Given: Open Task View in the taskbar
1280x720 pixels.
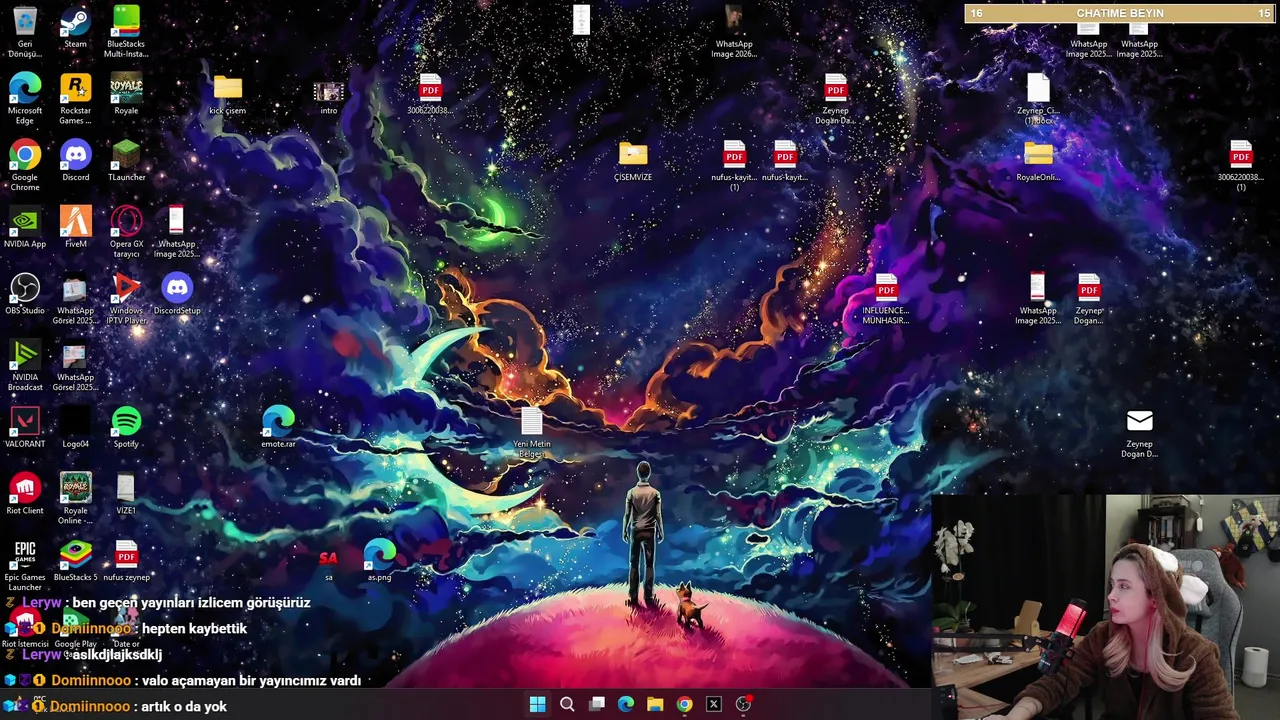Looking at the screenshot, I should click(x=597, y=704).
